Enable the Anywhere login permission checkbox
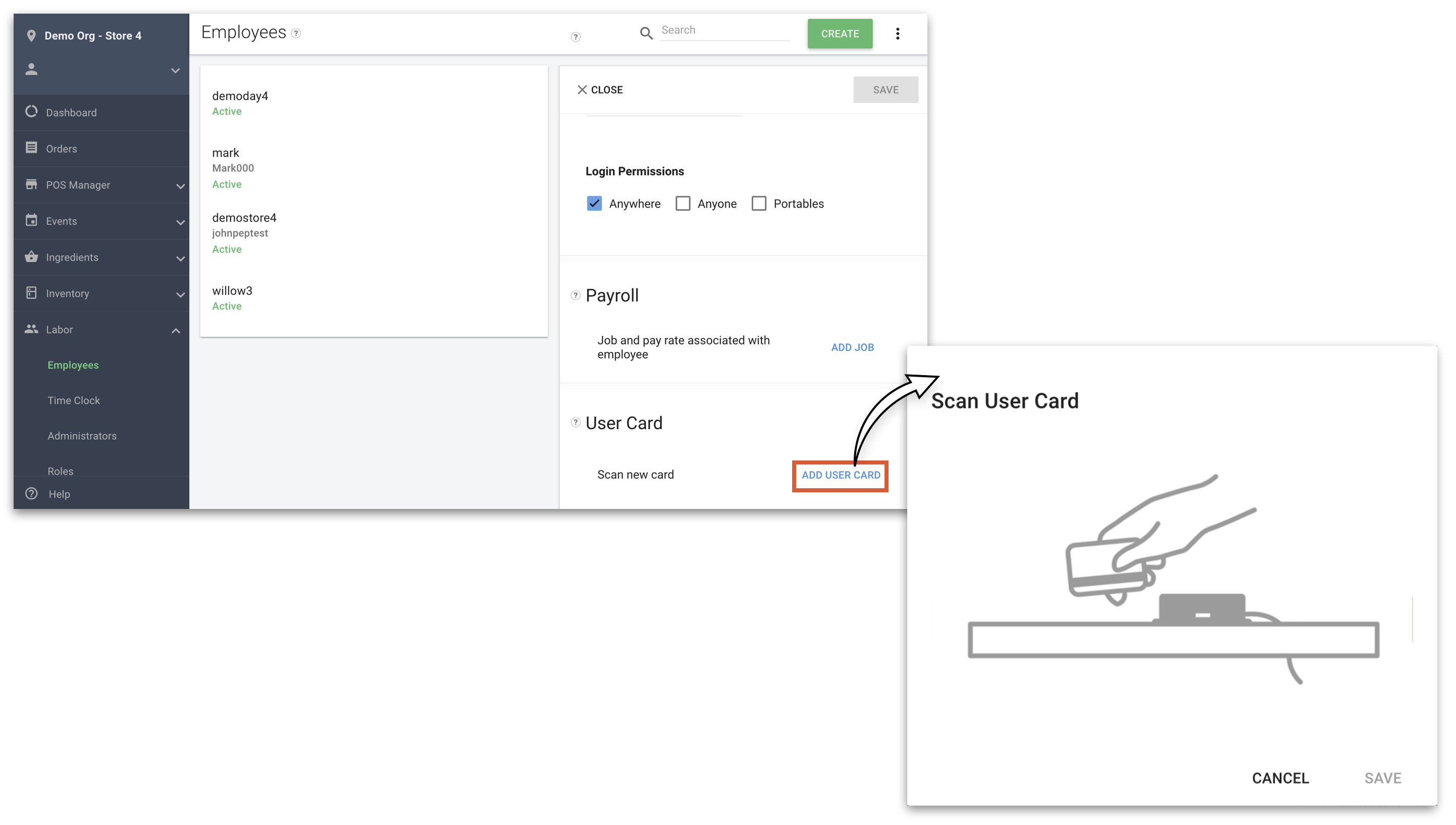Screen dimensions: 1456x825 [x=594, y=203]
